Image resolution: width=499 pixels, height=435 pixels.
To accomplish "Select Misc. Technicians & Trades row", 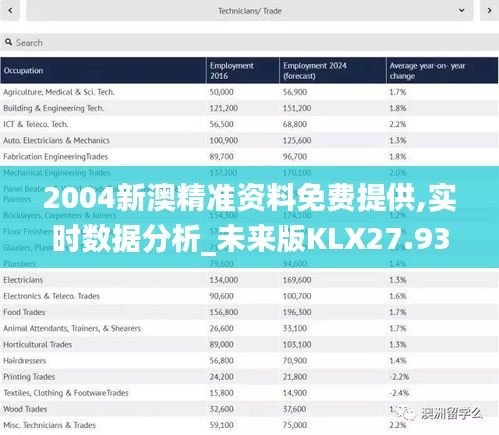I will click(249, 425).
